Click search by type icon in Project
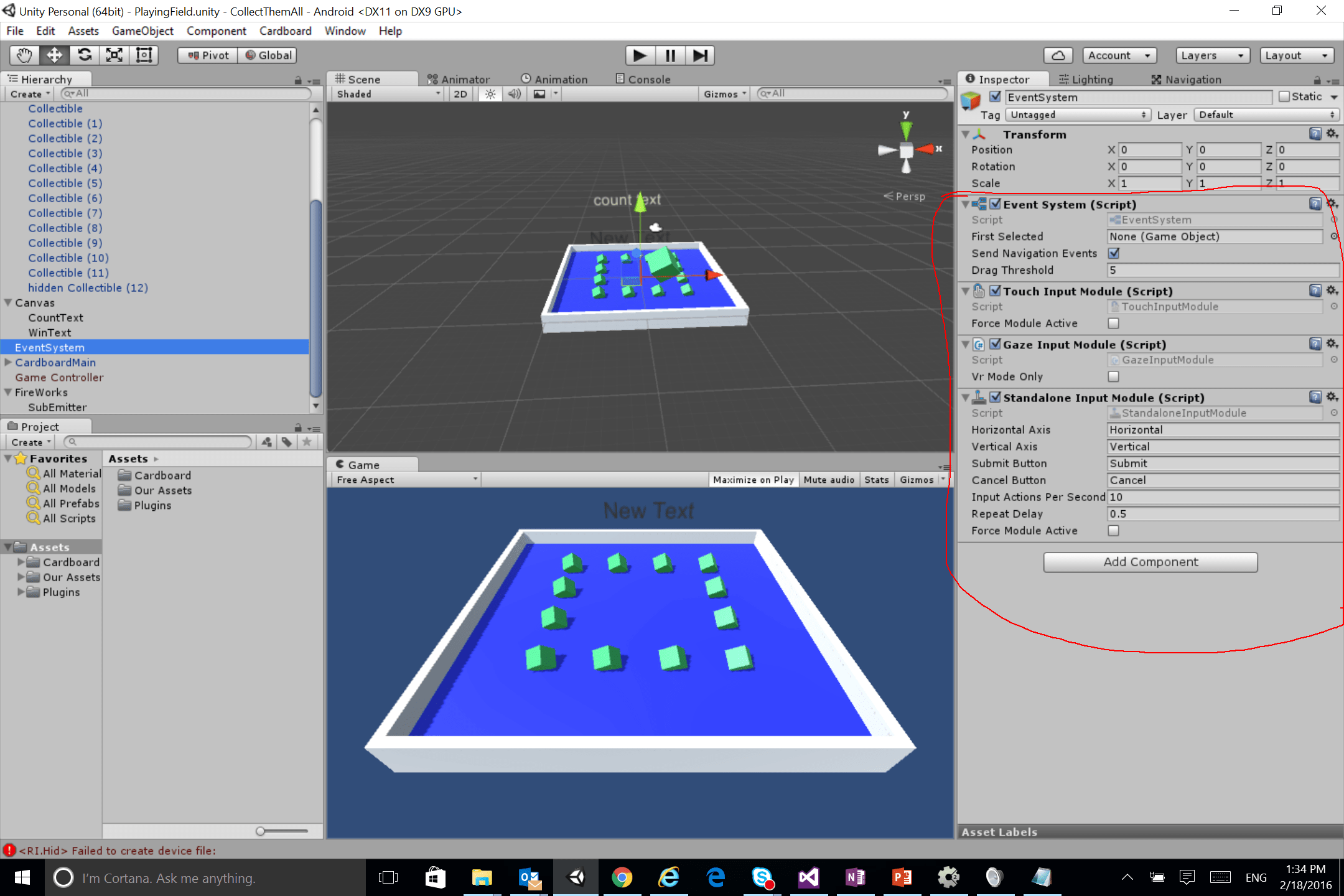This screenshot has width=1344, height=896. pos(267,442)
